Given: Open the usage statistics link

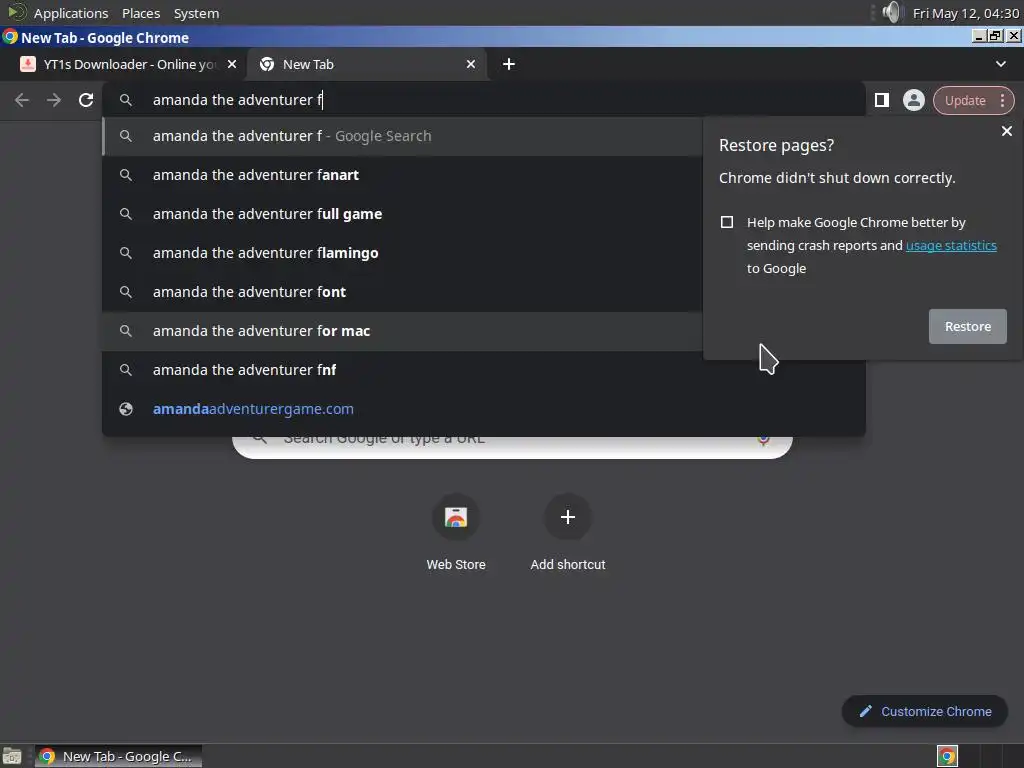Looking at the screenshot, I should click(951, 246).
